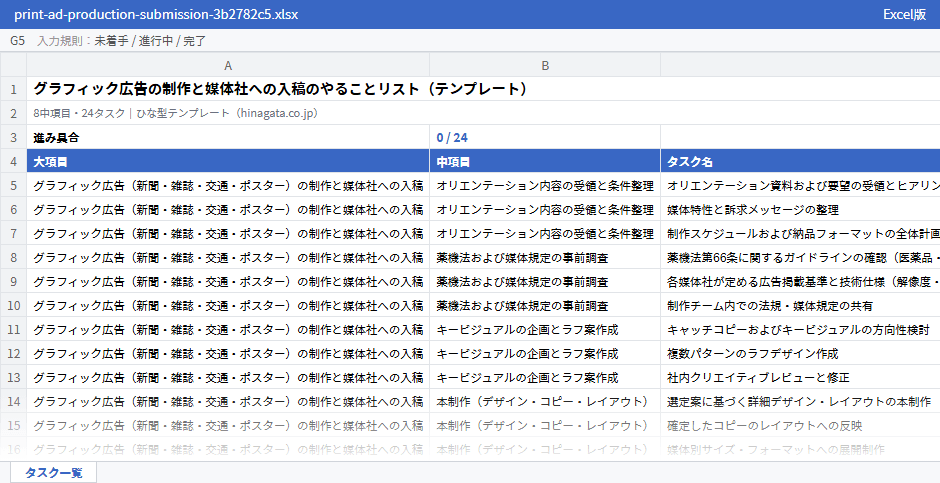This screenshot has height=483, width=940.
Task: Click the file name print-ad-production-submission-3b2782c5.xlsx
Action: click(x=156, y=14)
